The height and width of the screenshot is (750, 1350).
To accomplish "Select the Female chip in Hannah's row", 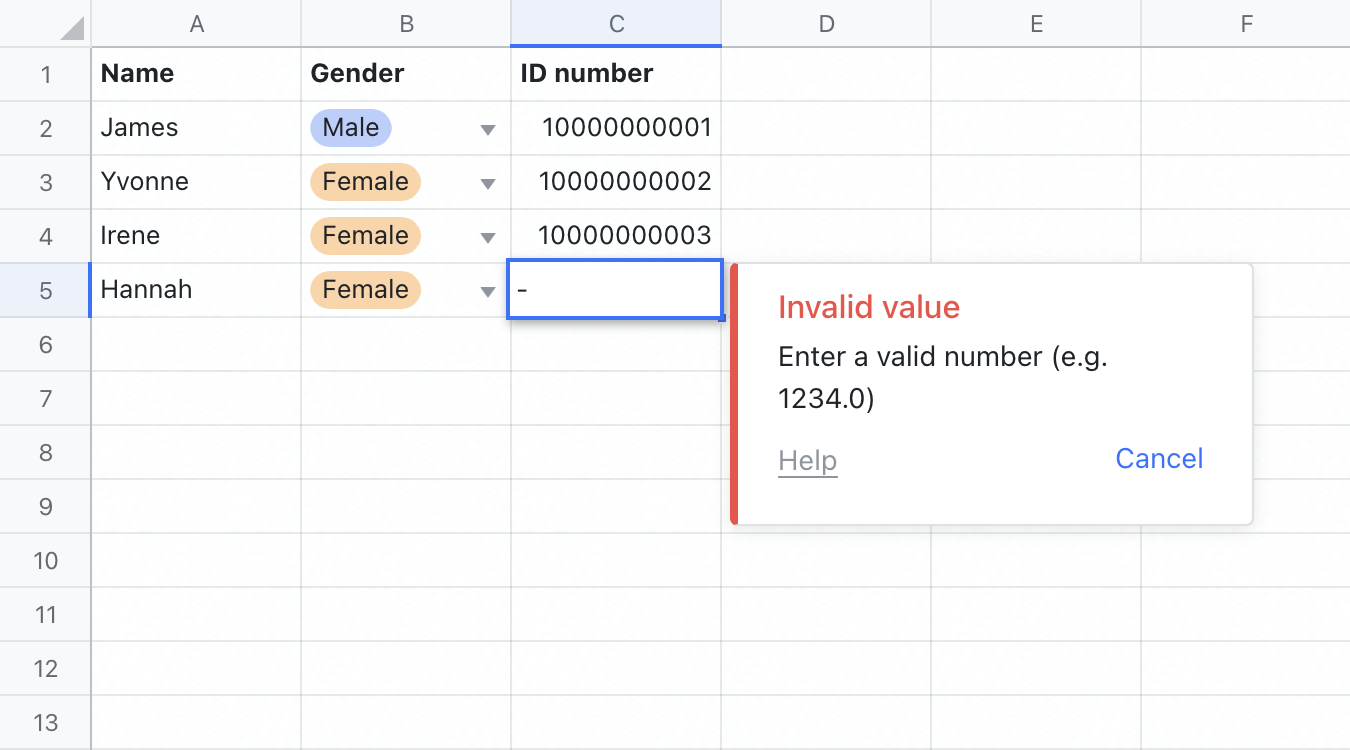I will (x=364, y=290).
